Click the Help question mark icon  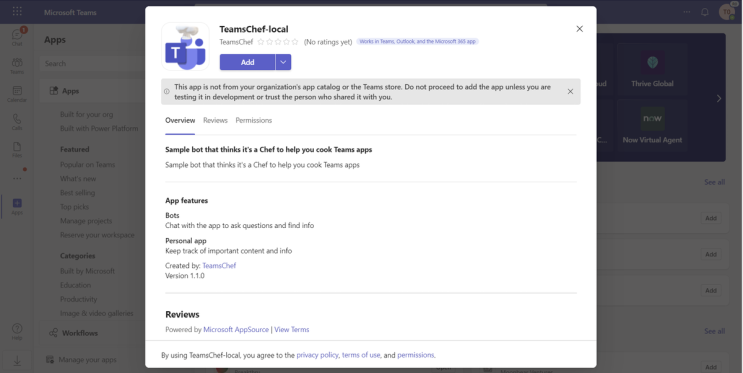[17, 331]
